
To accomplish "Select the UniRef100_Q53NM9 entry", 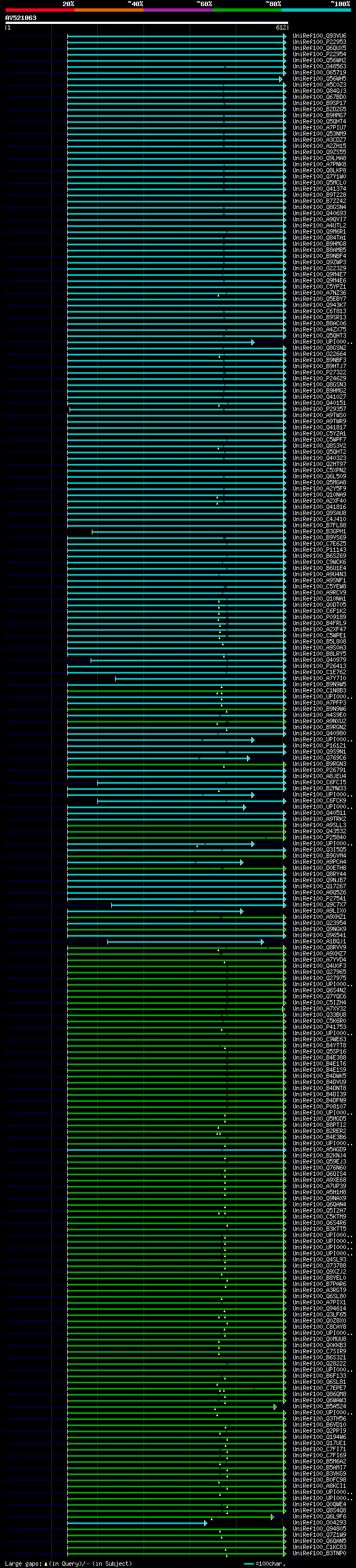I will pos(319,134).
